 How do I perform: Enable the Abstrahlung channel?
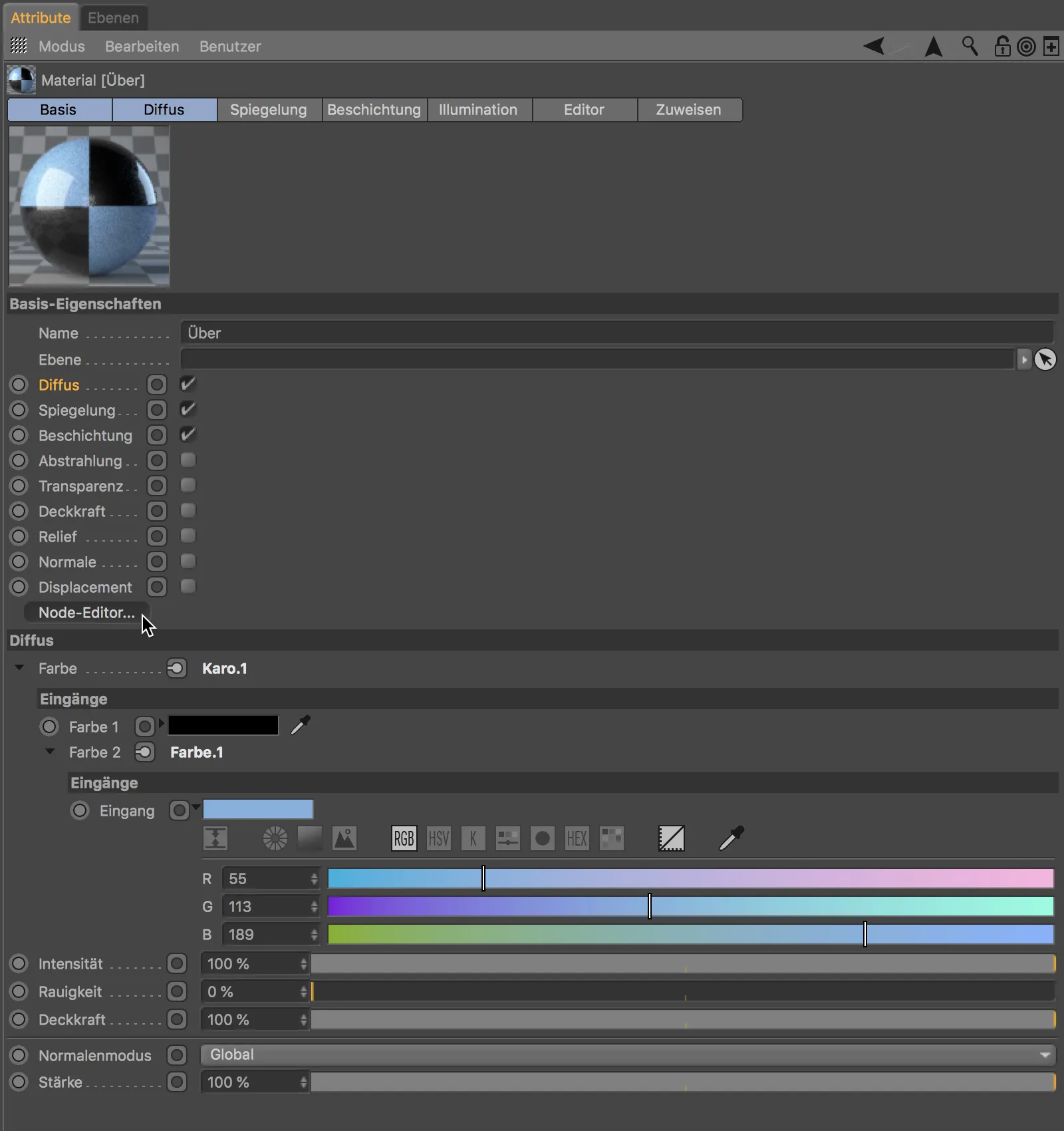pos(188,460)
